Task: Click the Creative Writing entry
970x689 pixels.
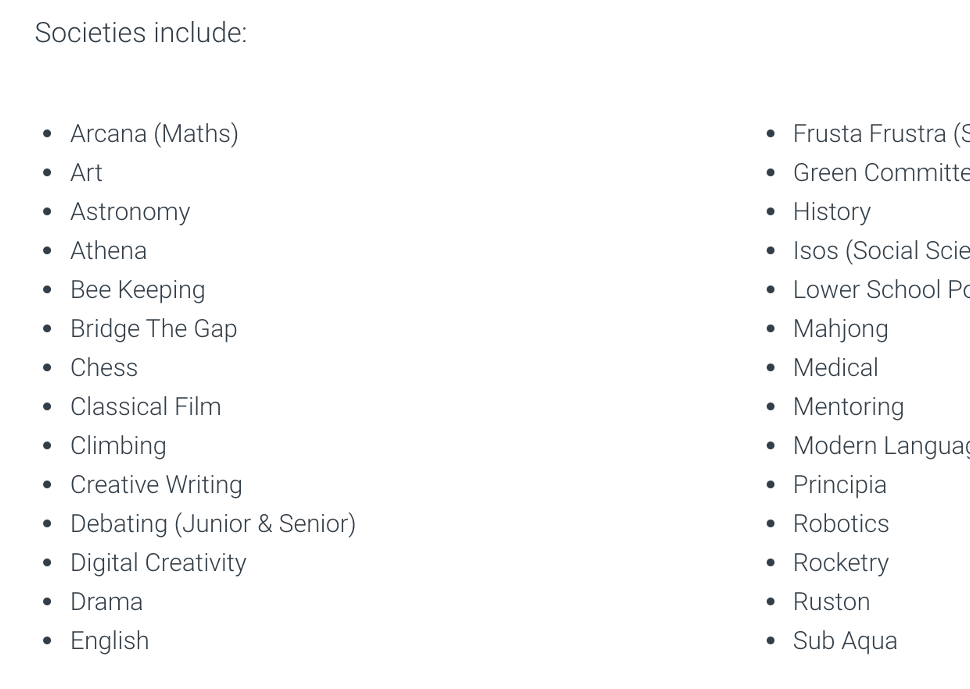Action: [x=156, y=484]
